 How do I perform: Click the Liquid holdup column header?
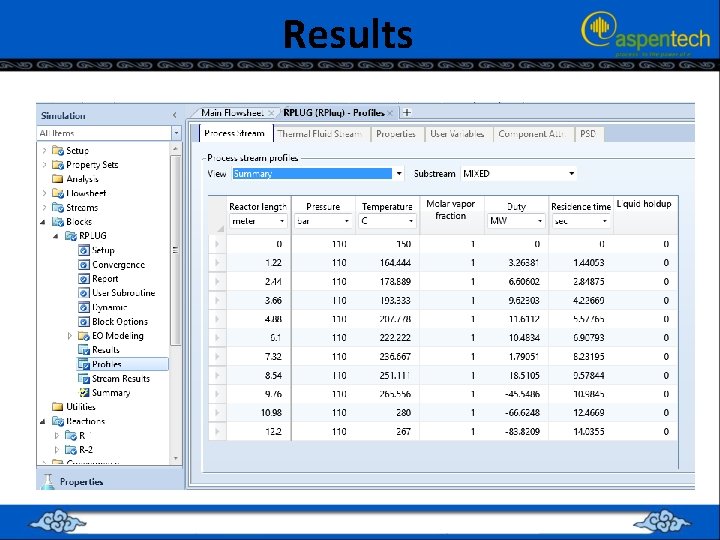click(645, 215)
